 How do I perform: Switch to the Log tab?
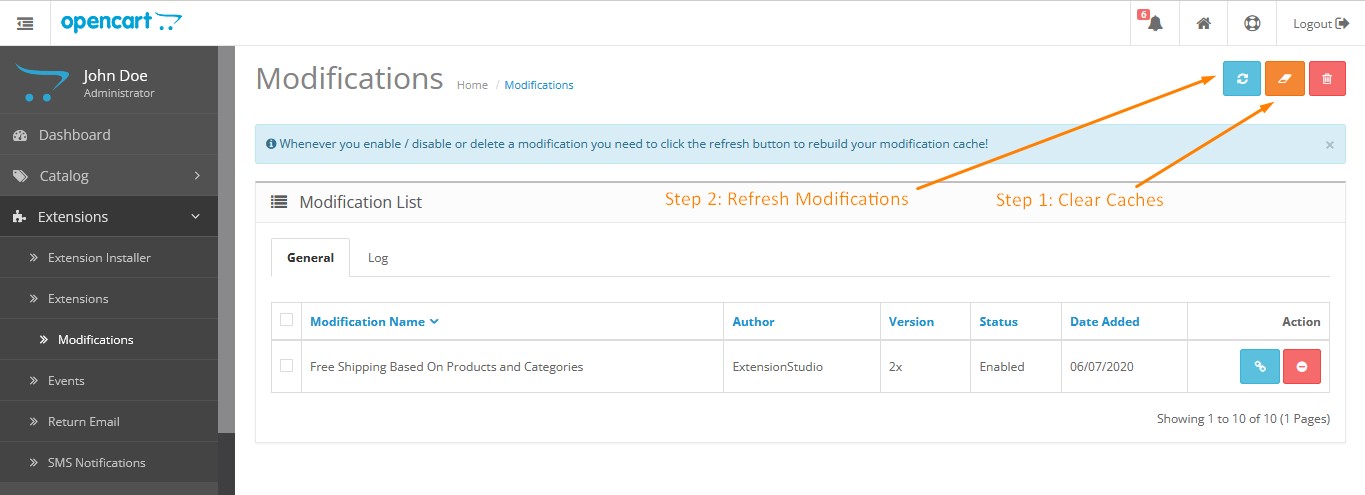(378, 258)
